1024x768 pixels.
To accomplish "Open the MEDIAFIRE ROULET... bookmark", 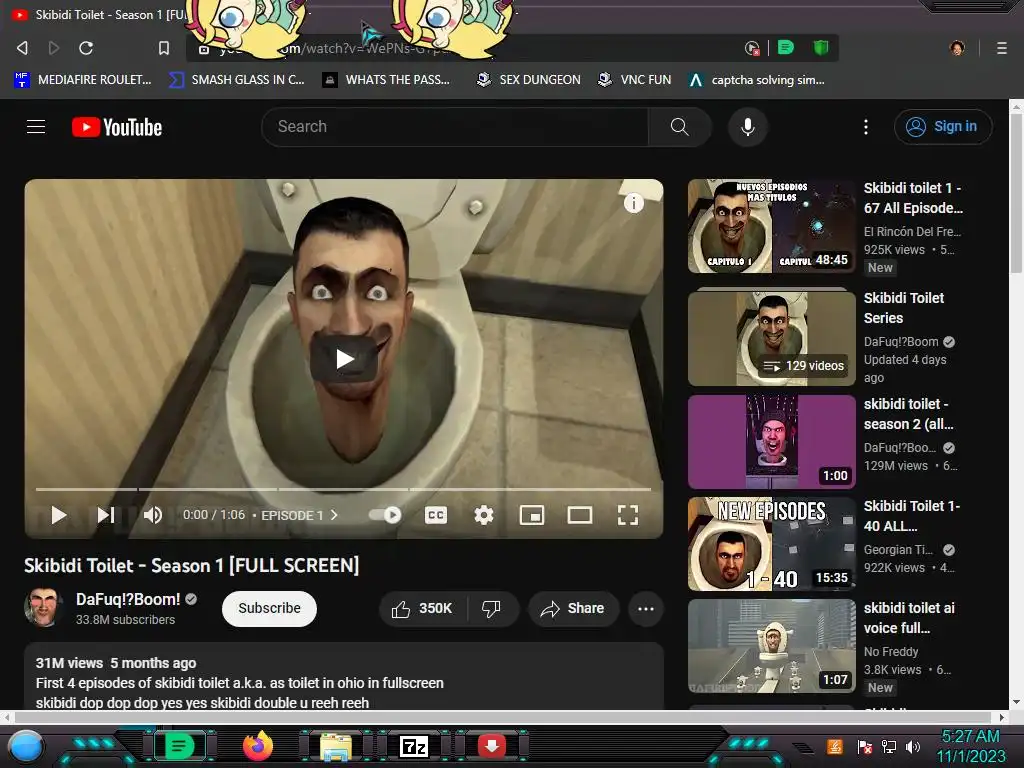I will coord(82,80).
